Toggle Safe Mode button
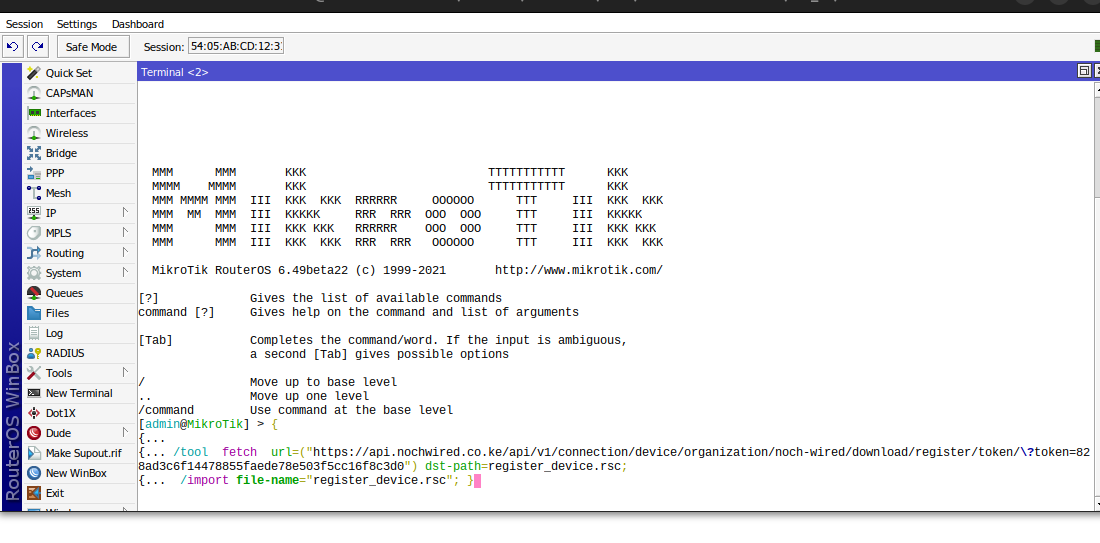The height and width of the screenshot is (543, 1100). pyautogui.click(x=91, y=47)
